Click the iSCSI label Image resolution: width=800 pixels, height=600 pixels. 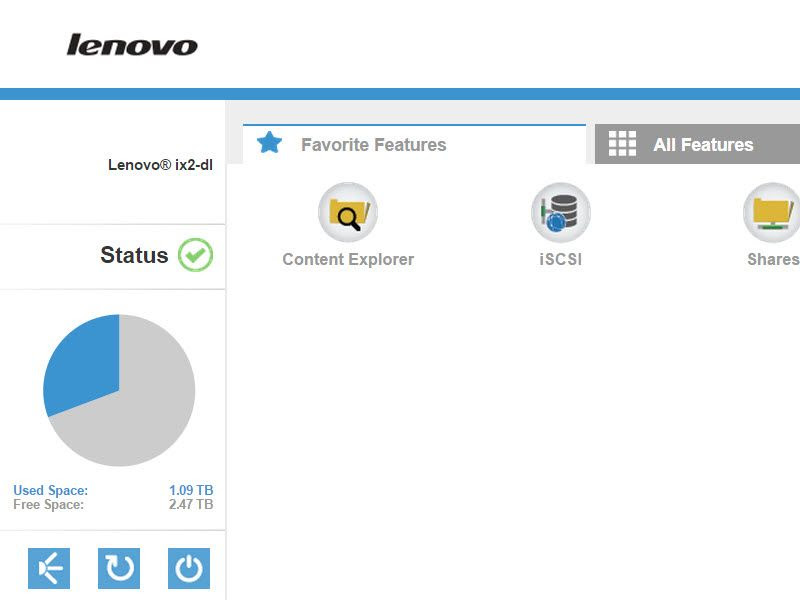click(x=561, y=259)
